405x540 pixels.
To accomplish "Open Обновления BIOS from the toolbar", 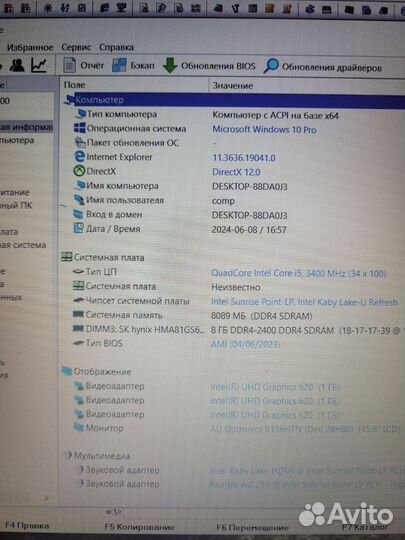I will [209, 66].
